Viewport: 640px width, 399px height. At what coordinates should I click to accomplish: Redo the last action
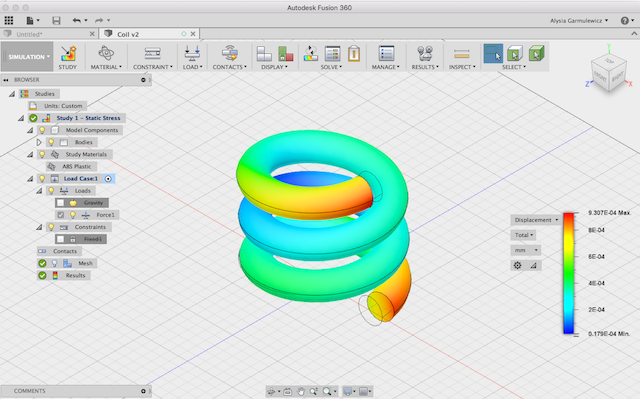pos(99,20)
